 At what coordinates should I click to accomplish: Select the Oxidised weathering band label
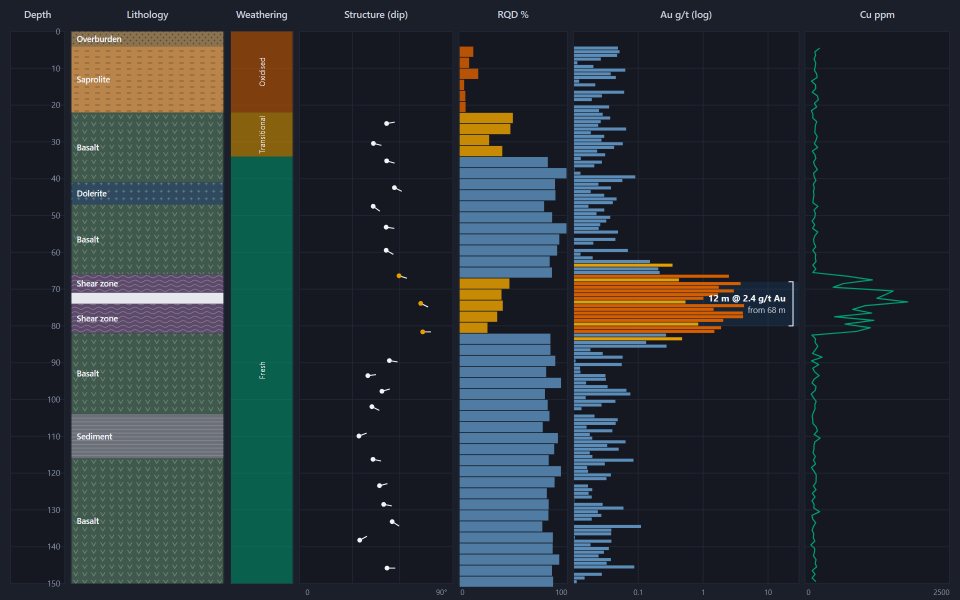click(x=263, y=72)
